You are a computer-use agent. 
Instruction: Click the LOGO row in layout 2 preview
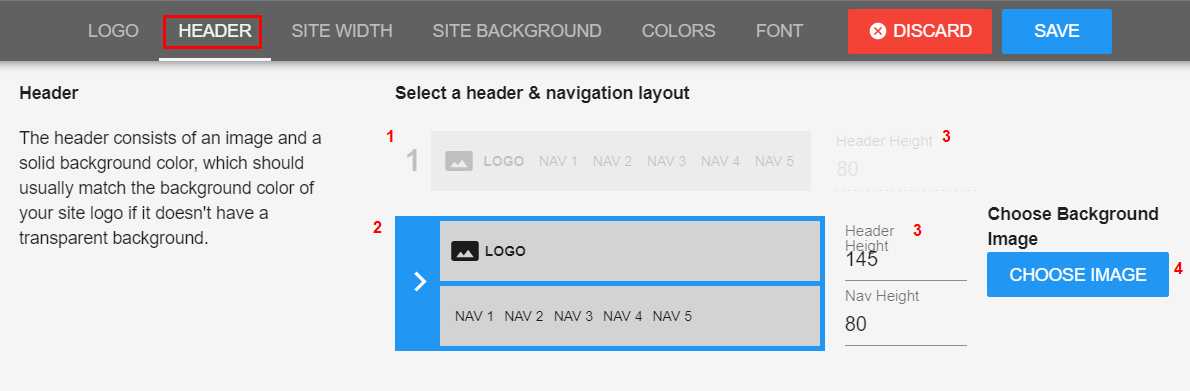[x=630, y=251]
